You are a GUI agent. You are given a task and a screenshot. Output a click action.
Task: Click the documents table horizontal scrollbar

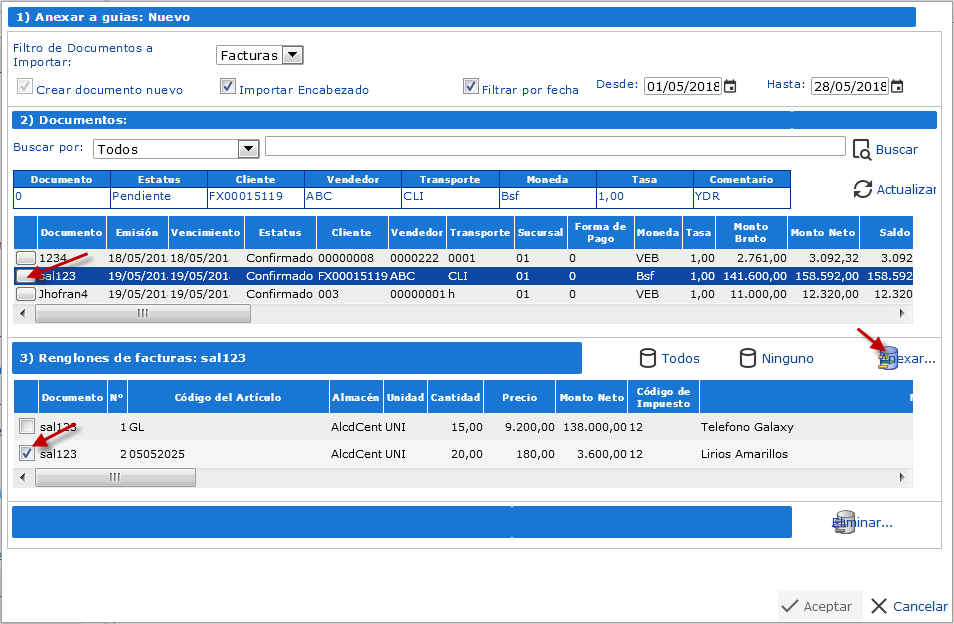[142, 313]
